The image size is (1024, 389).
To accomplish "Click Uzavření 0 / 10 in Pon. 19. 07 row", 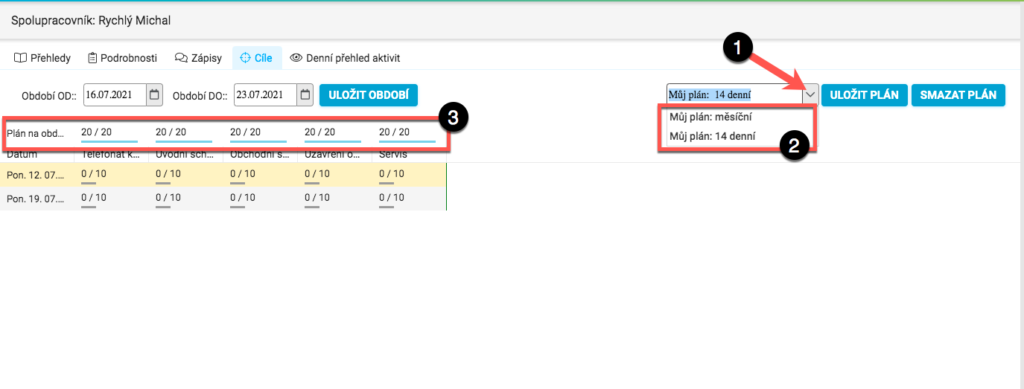I will (x=317, y=198).
